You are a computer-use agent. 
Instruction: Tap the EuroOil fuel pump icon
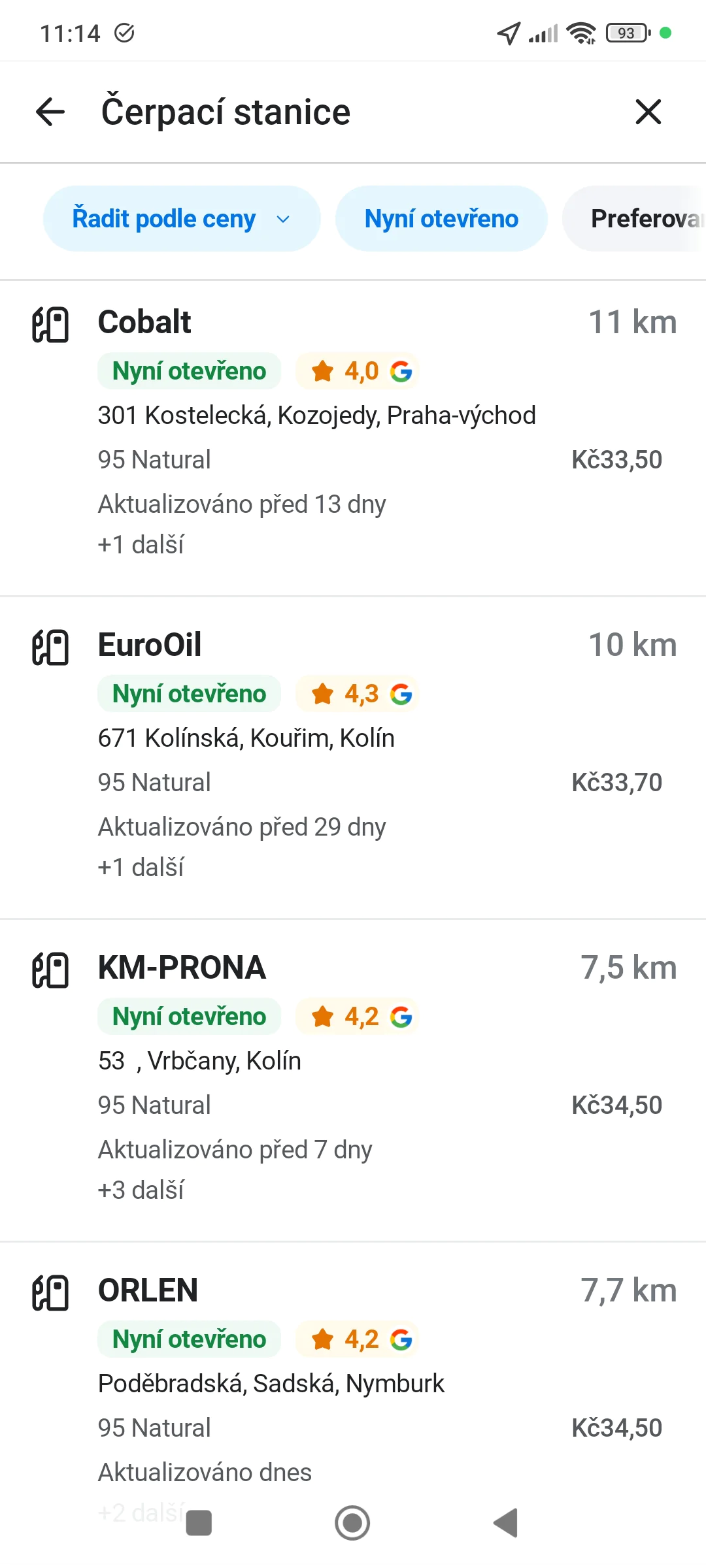pos(50,647)
